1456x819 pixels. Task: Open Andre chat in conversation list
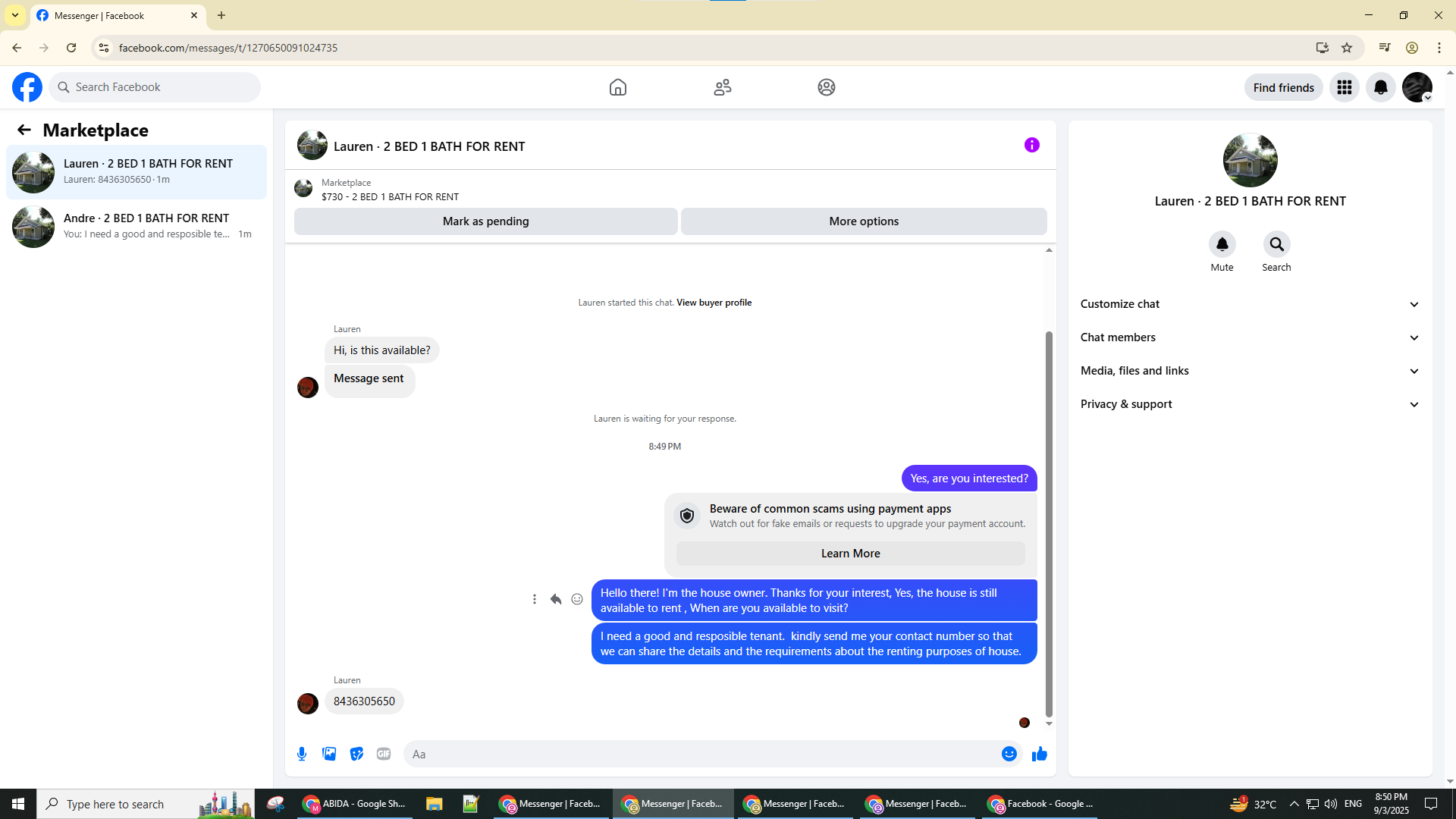(136, 227)
